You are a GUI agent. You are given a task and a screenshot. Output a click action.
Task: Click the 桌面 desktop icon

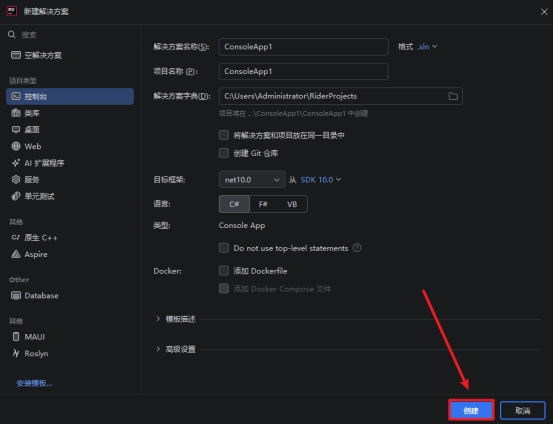point(16,129)
